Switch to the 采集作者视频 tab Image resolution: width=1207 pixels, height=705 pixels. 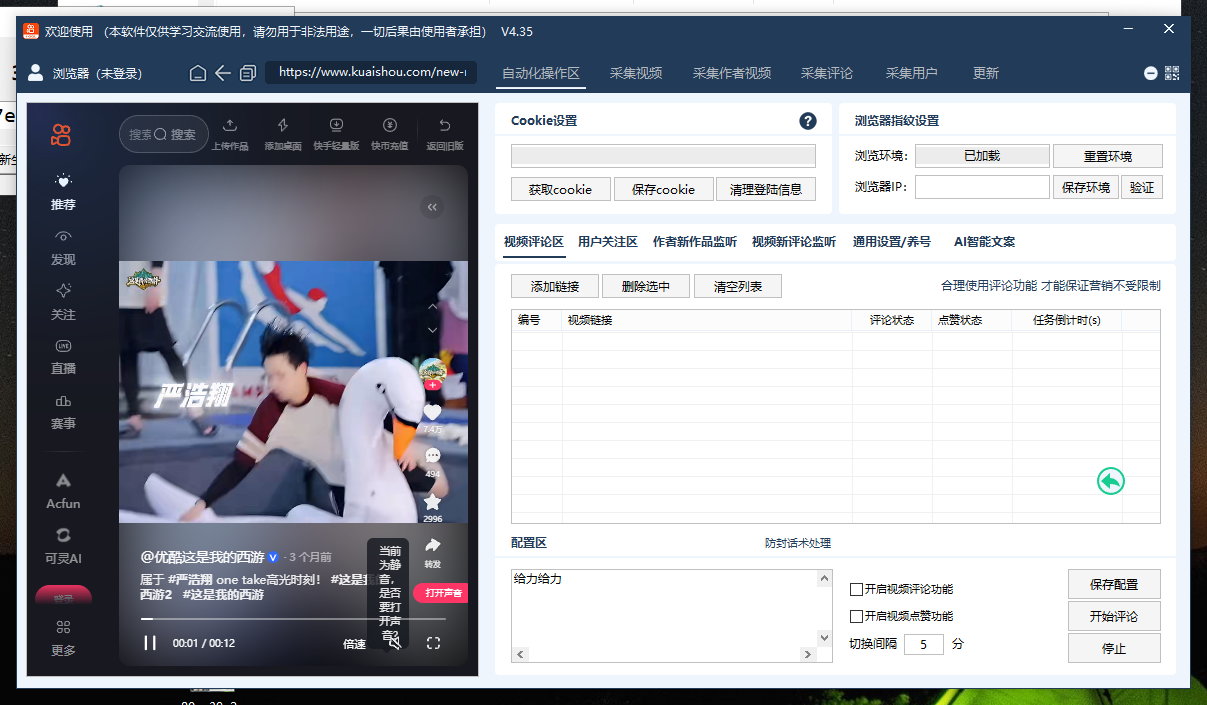coord(732,73)
